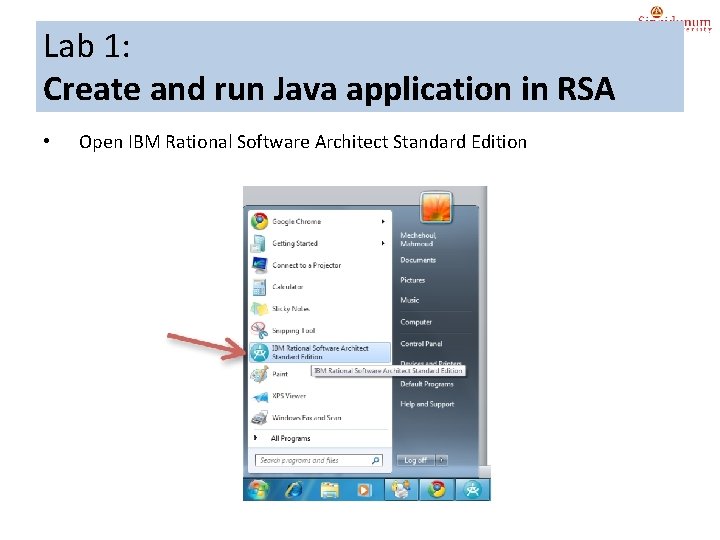Click the Chrome icon in the taskbar

[x=437, y=489]
